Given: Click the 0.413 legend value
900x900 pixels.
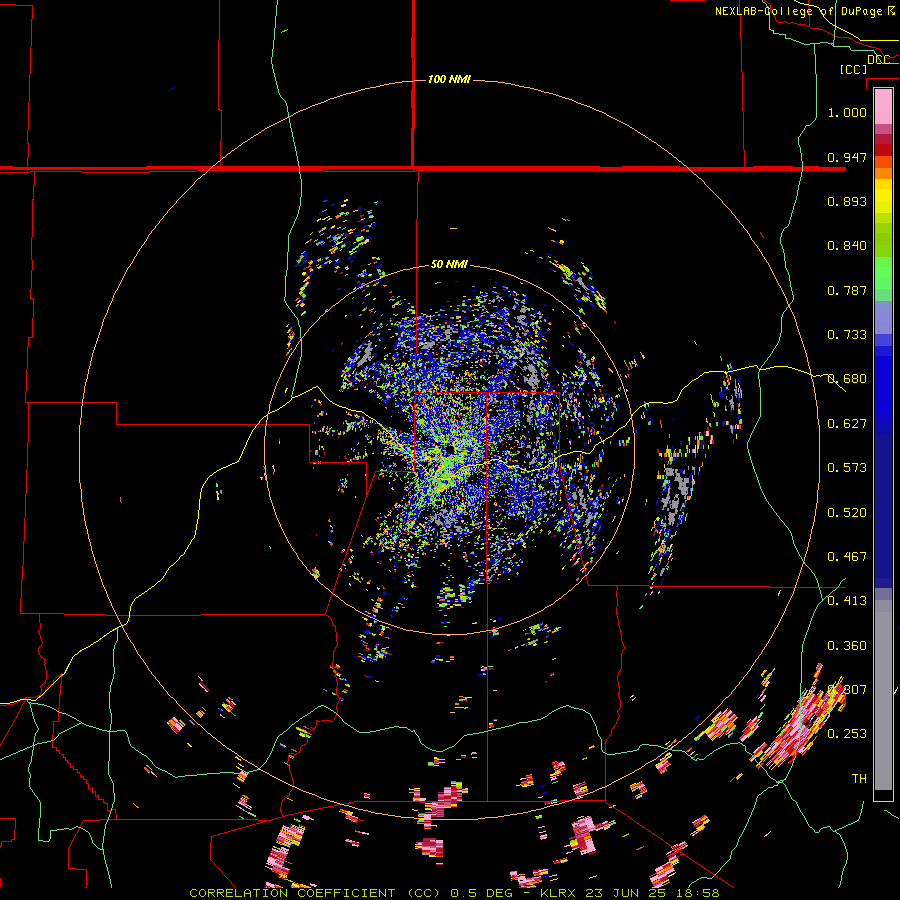Looking at the screenshot, I should pos(847,601).
